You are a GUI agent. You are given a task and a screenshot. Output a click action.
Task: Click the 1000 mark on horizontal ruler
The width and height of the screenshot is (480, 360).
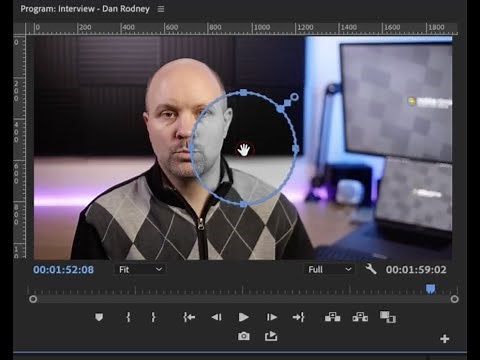click(262, 27)
